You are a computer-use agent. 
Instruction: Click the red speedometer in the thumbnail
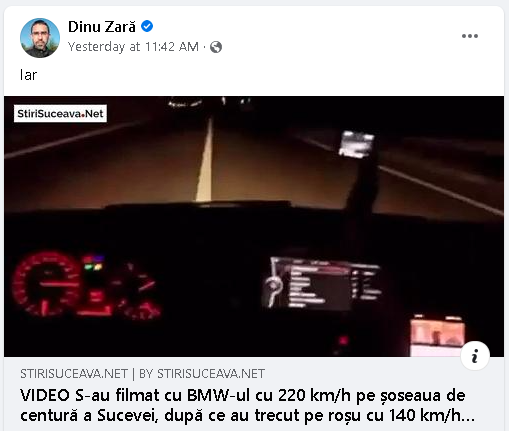[45, 284]
